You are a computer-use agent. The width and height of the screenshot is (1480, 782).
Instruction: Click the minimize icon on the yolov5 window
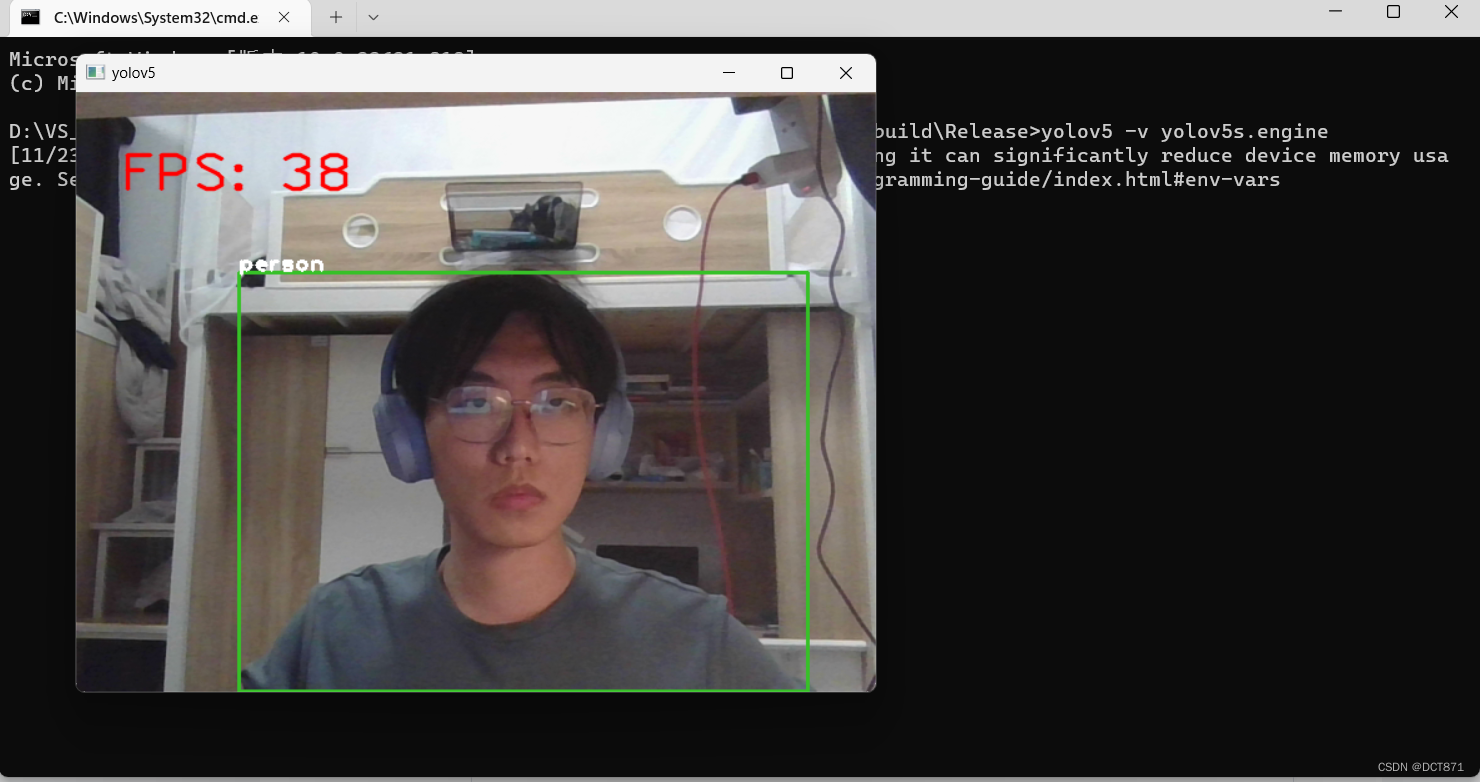point(728,72)
